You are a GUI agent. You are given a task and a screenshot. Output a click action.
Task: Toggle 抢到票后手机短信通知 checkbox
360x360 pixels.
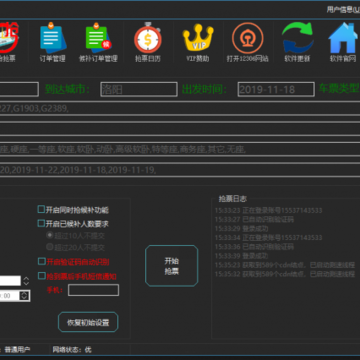coord(41,276)
